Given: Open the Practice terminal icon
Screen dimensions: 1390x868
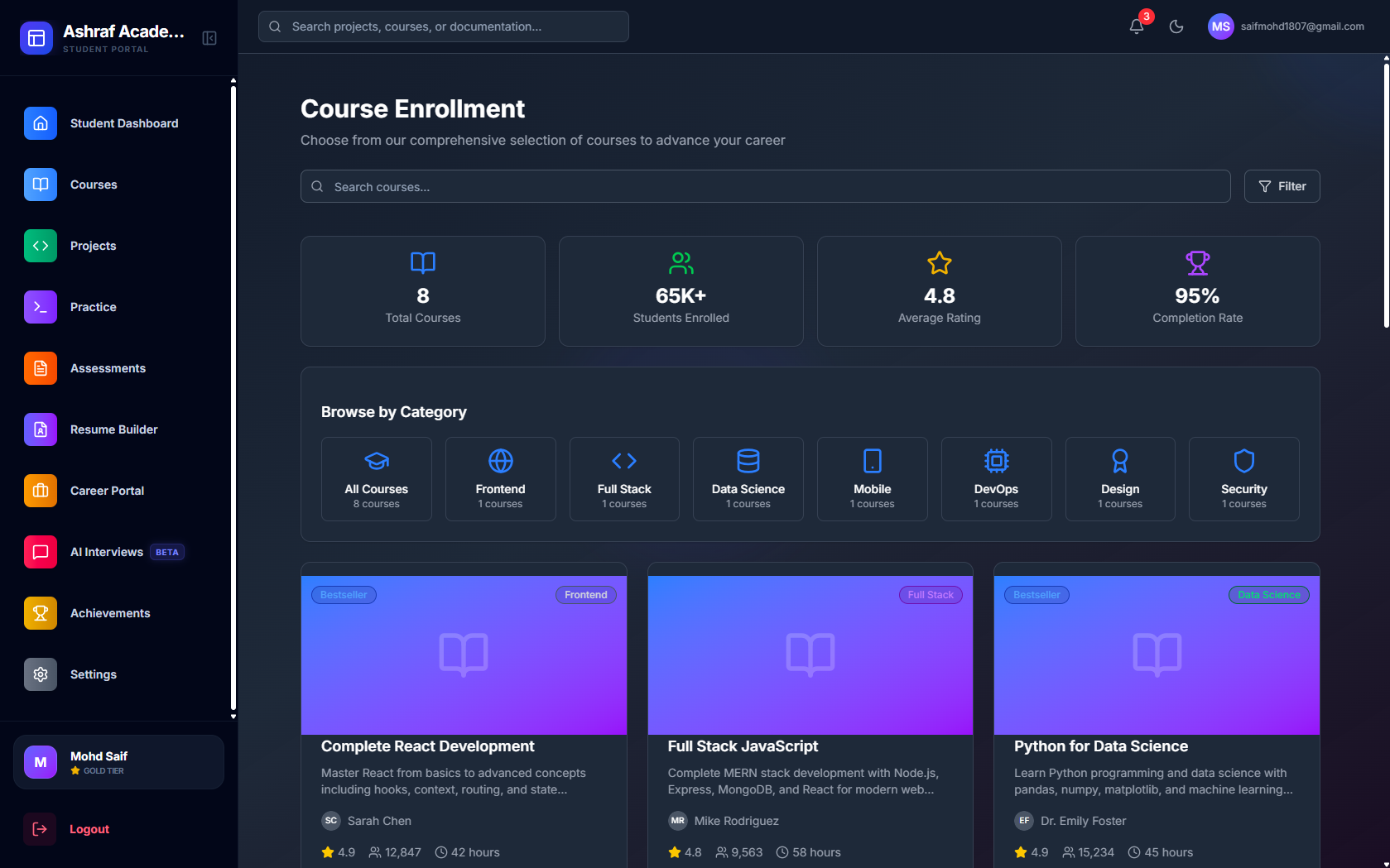Looking at the screenshot, I should coord(41,307).
